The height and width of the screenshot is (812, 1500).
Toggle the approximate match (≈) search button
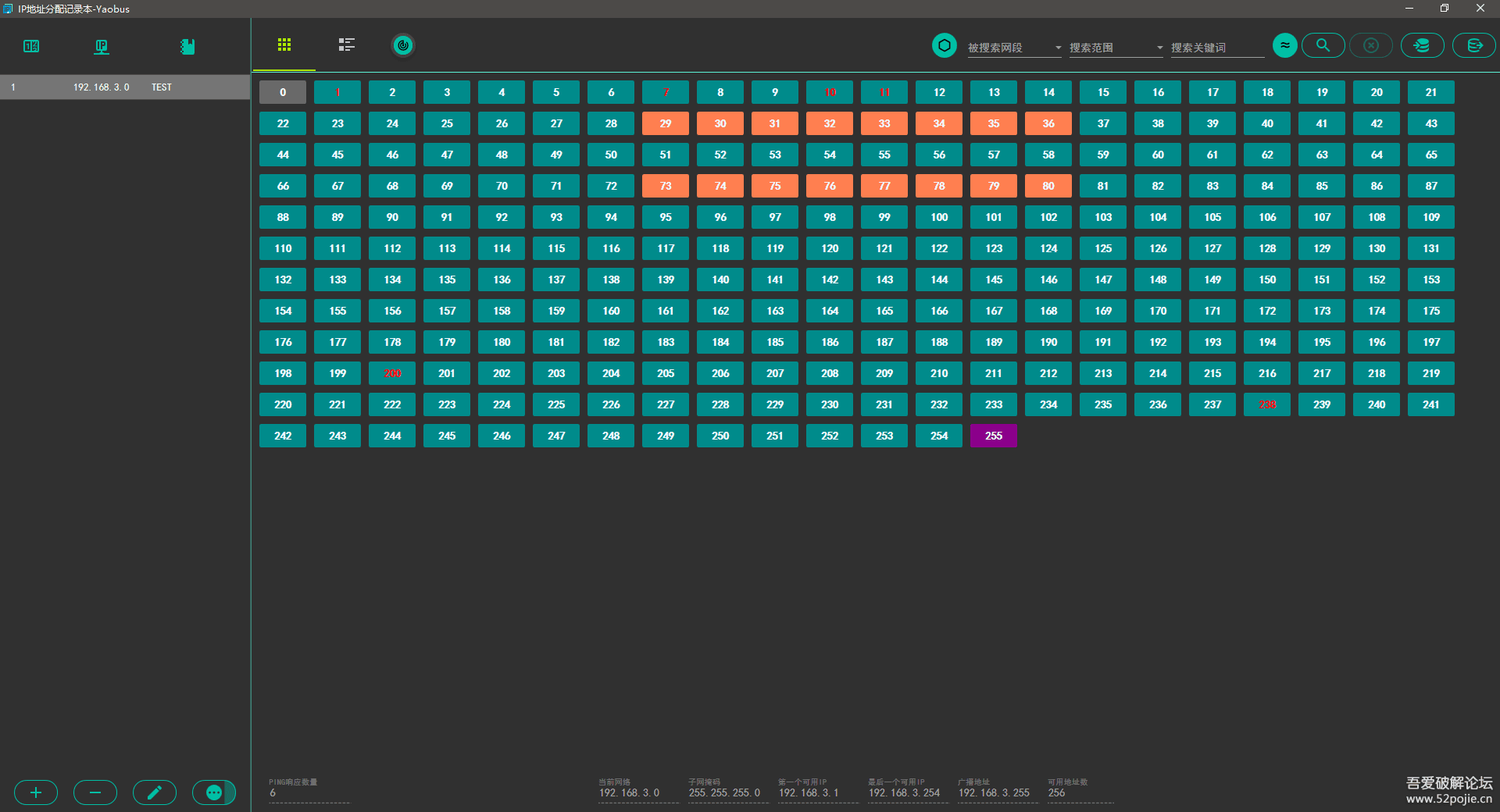[x=1285, y=45]
